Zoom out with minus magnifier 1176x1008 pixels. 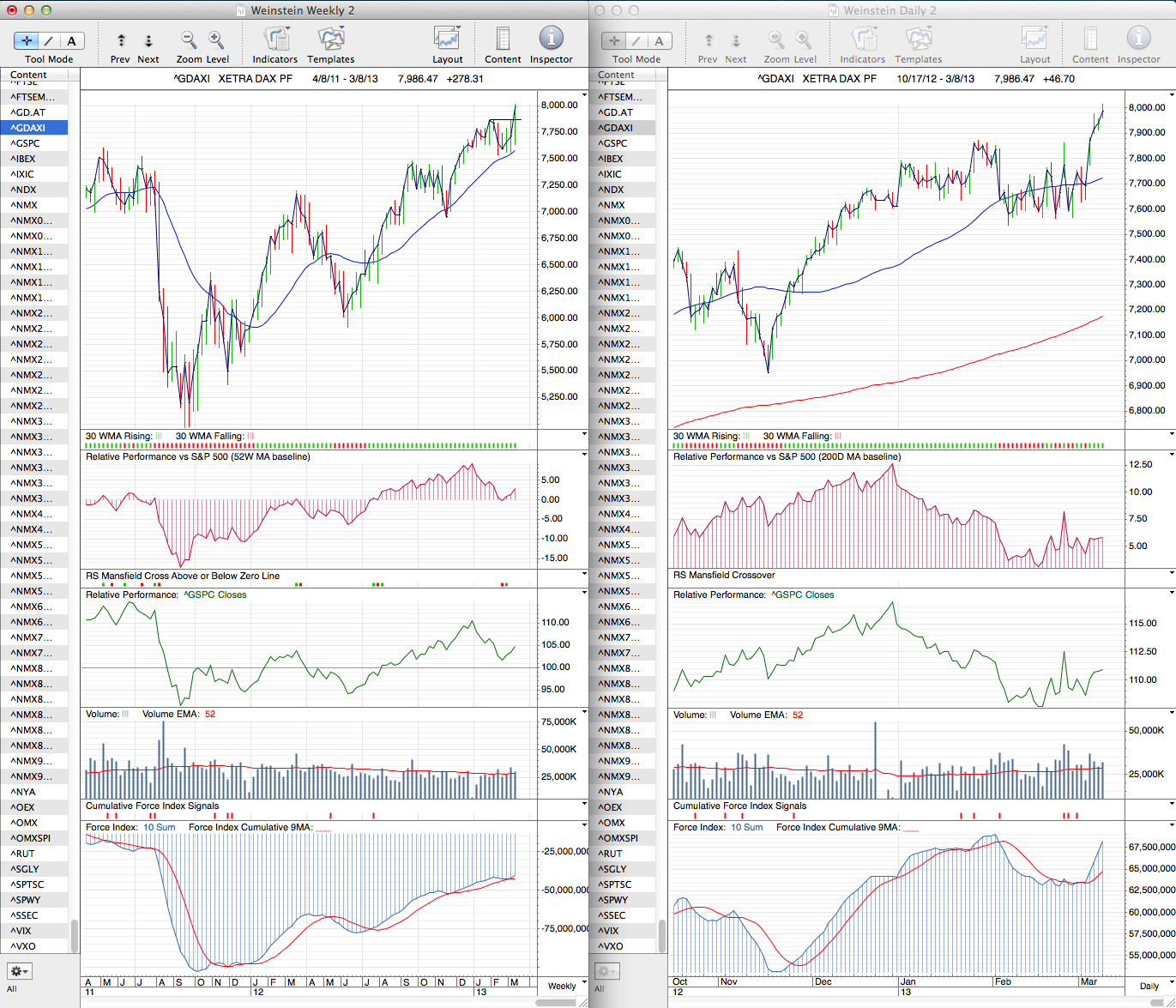pyautogui.click(x=189, y=39)
